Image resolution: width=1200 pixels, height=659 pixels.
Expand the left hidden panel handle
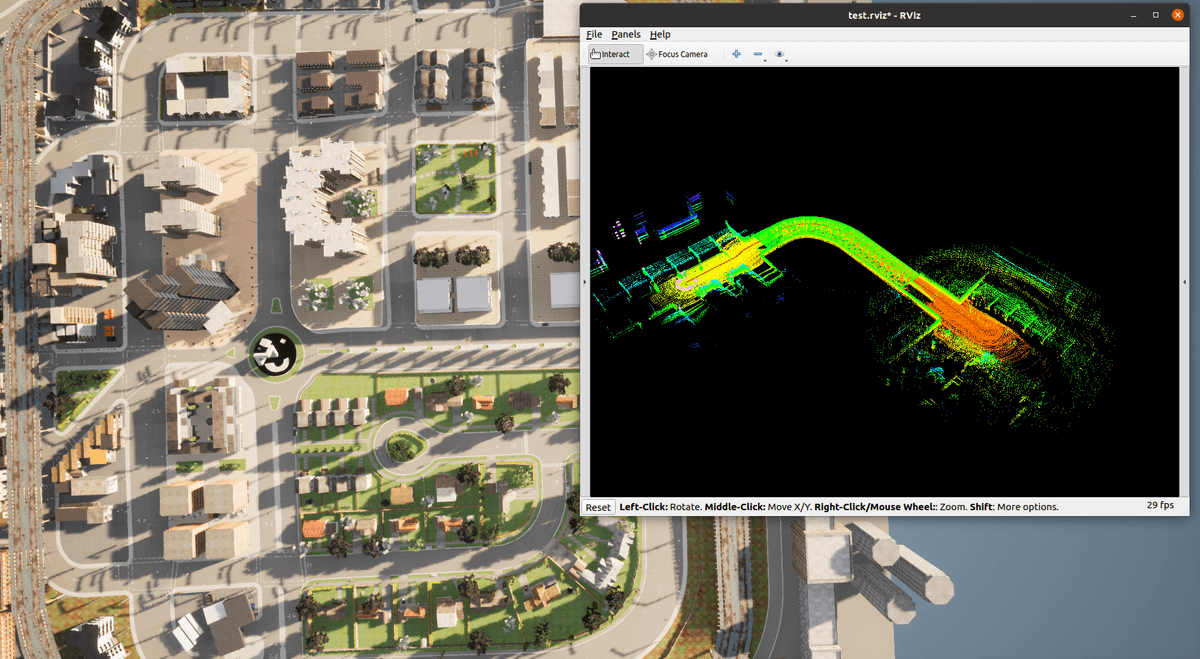tap(584, 282)
